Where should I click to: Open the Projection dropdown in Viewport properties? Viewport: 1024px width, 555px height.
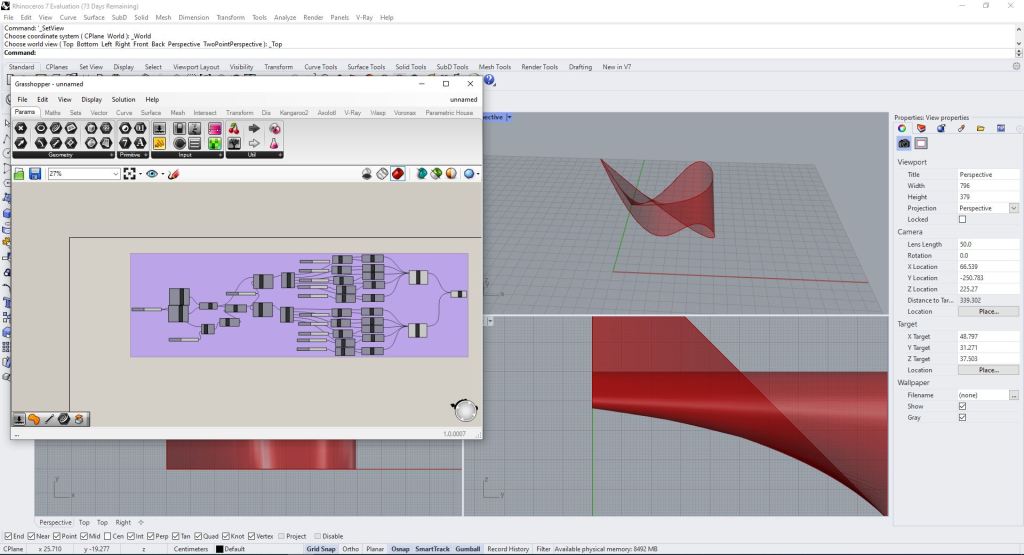pos(1013,208)
